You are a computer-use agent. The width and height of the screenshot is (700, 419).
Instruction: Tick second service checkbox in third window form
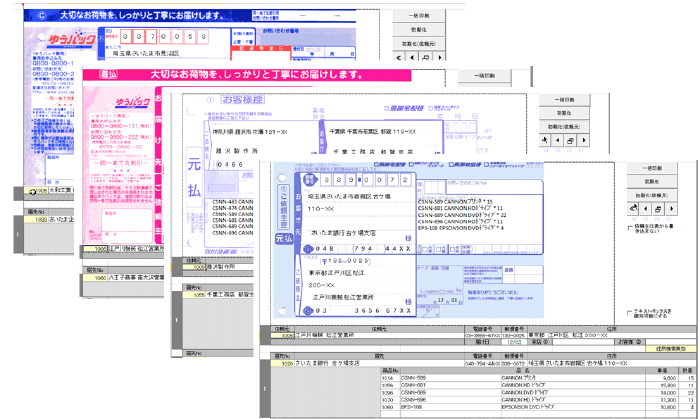pos(430,108)
